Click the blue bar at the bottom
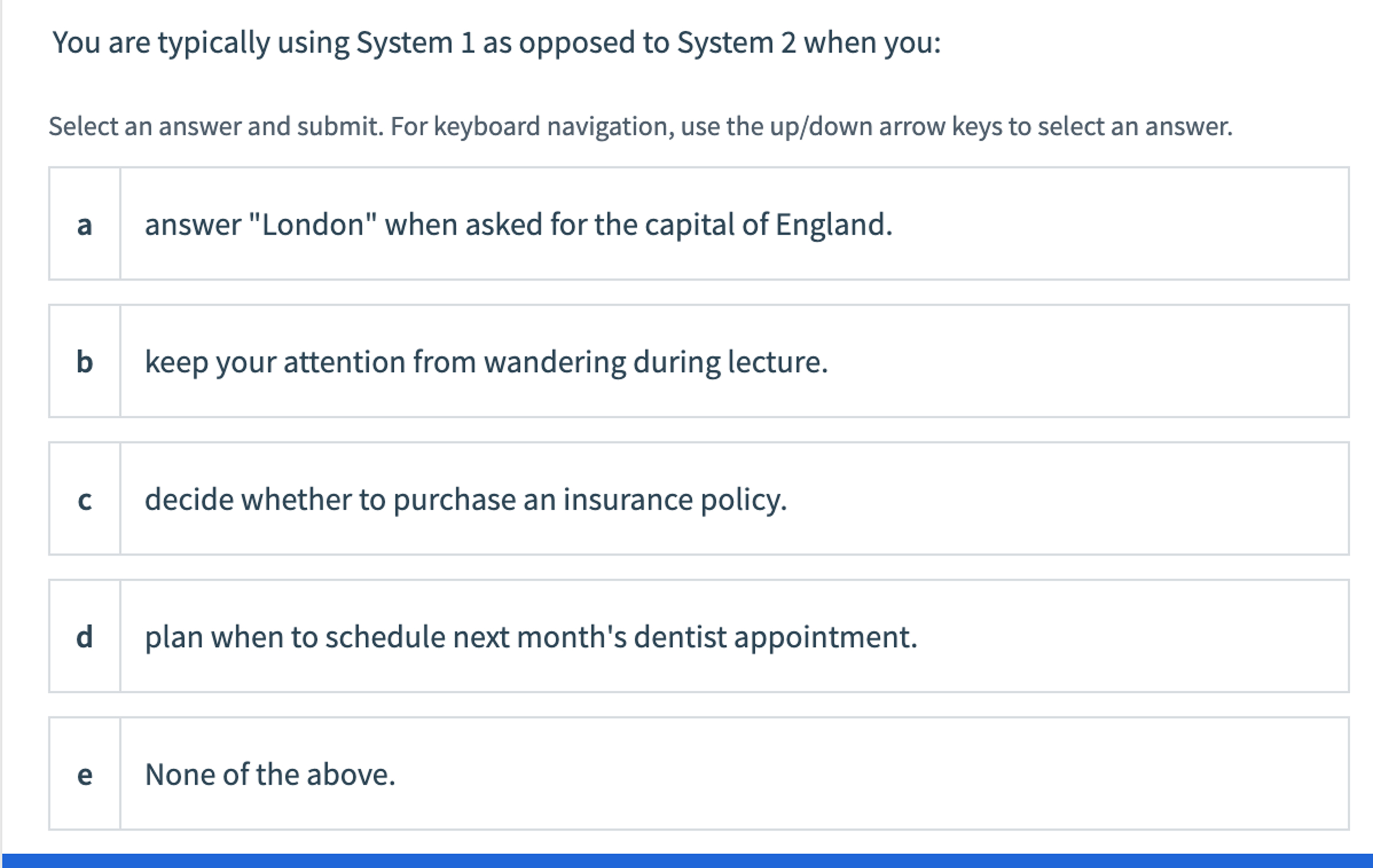 (x=686, y=861)
